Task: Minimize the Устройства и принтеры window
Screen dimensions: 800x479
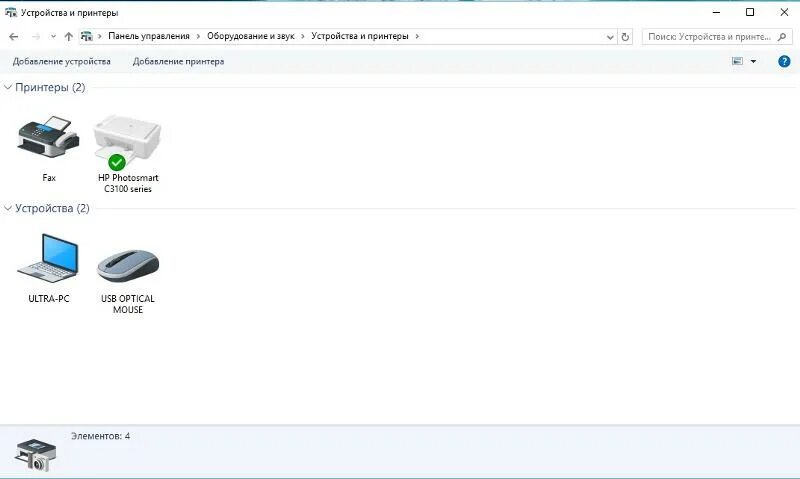Action: 716,12
